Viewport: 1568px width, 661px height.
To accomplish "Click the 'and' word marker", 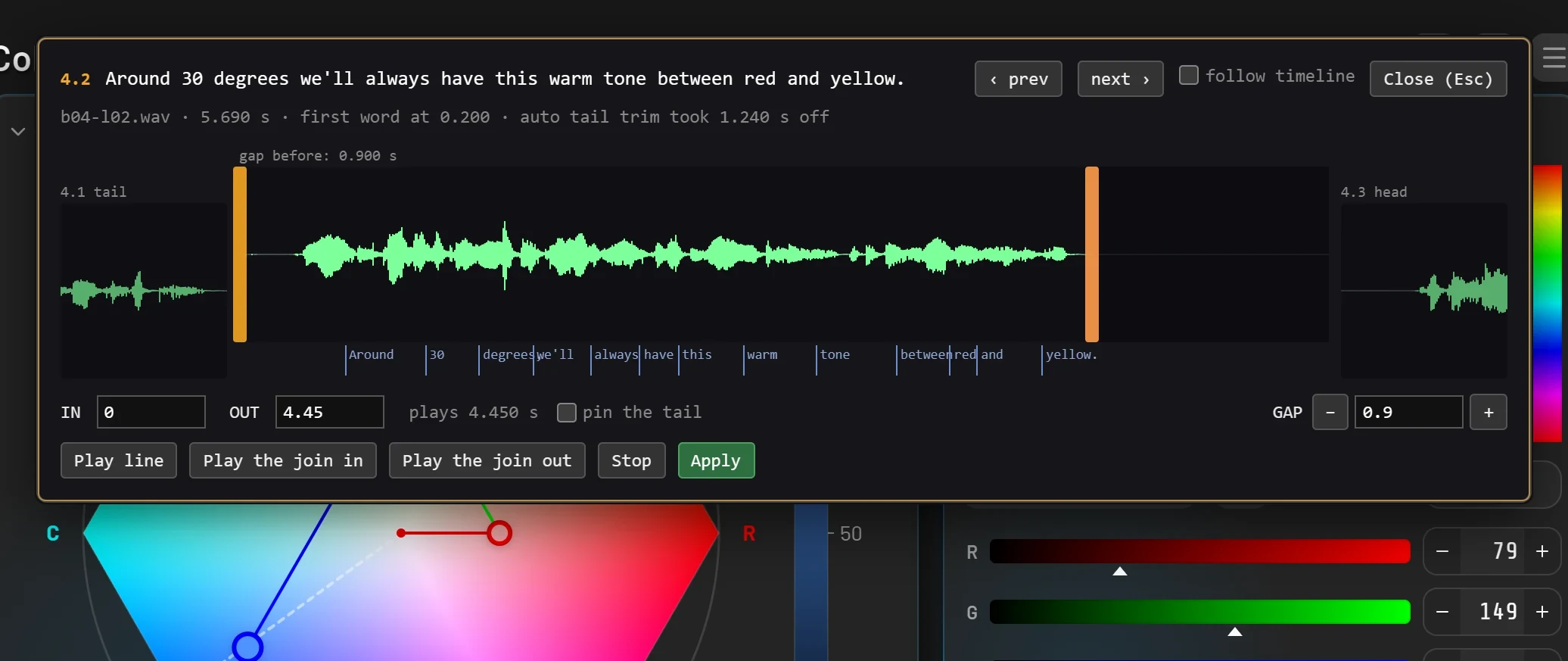I will pos(991,355).
